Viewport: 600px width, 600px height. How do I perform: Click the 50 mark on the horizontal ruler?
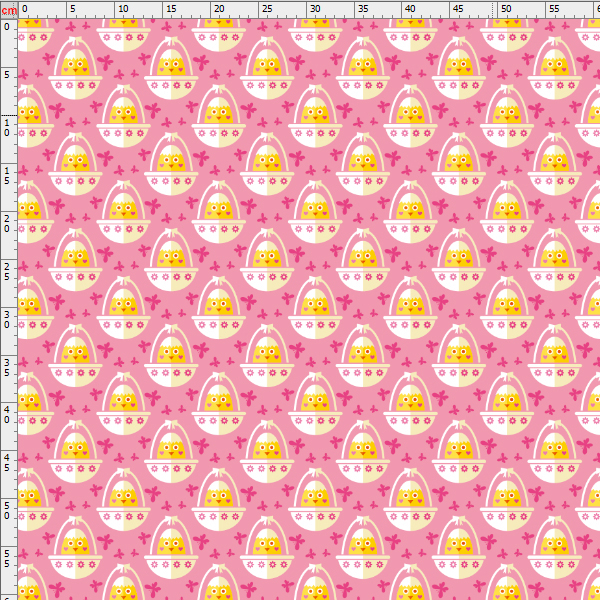506,8
